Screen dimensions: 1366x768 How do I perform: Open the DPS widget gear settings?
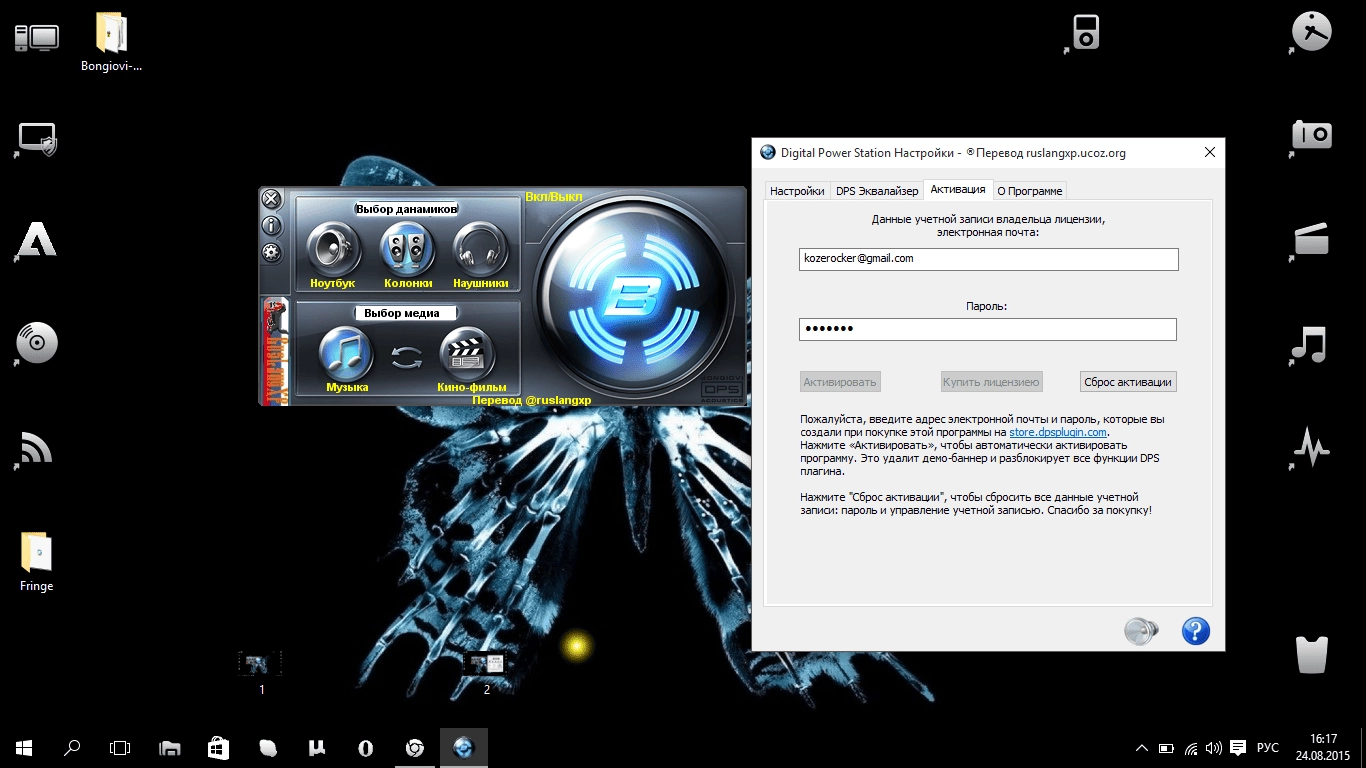point(272,252)
